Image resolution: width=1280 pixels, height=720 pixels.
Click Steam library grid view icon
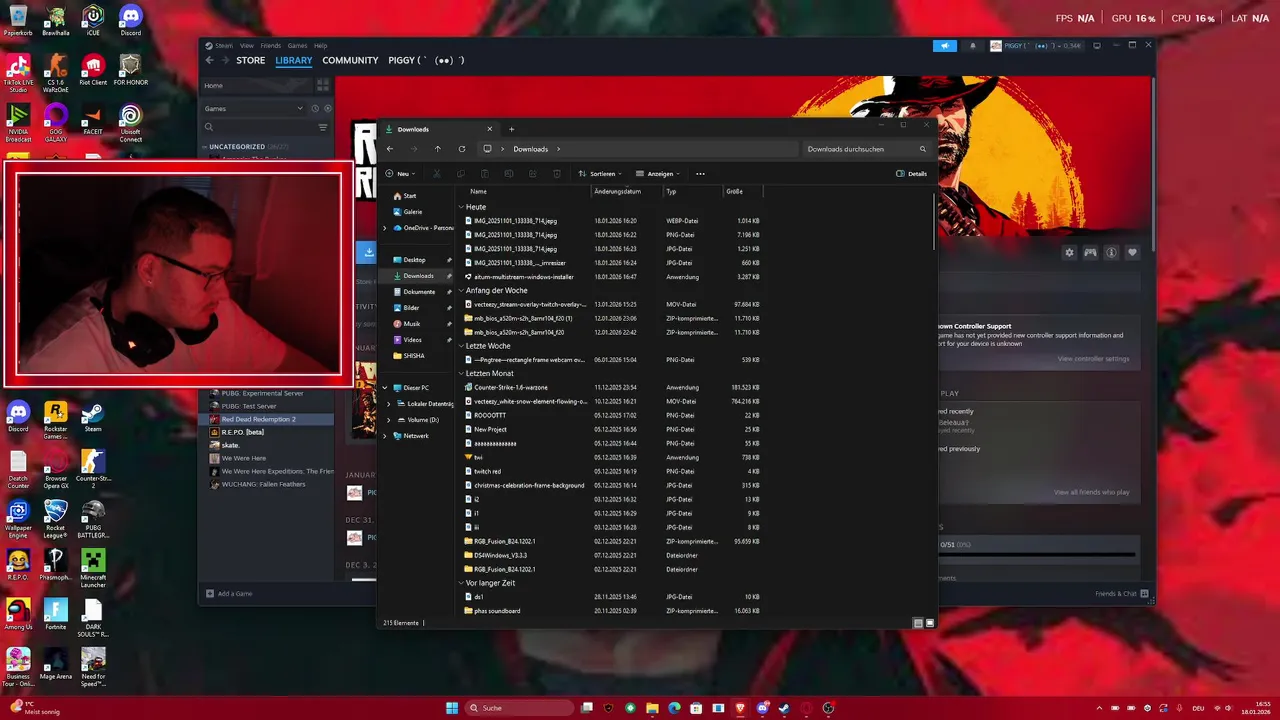tap(323, 86)
